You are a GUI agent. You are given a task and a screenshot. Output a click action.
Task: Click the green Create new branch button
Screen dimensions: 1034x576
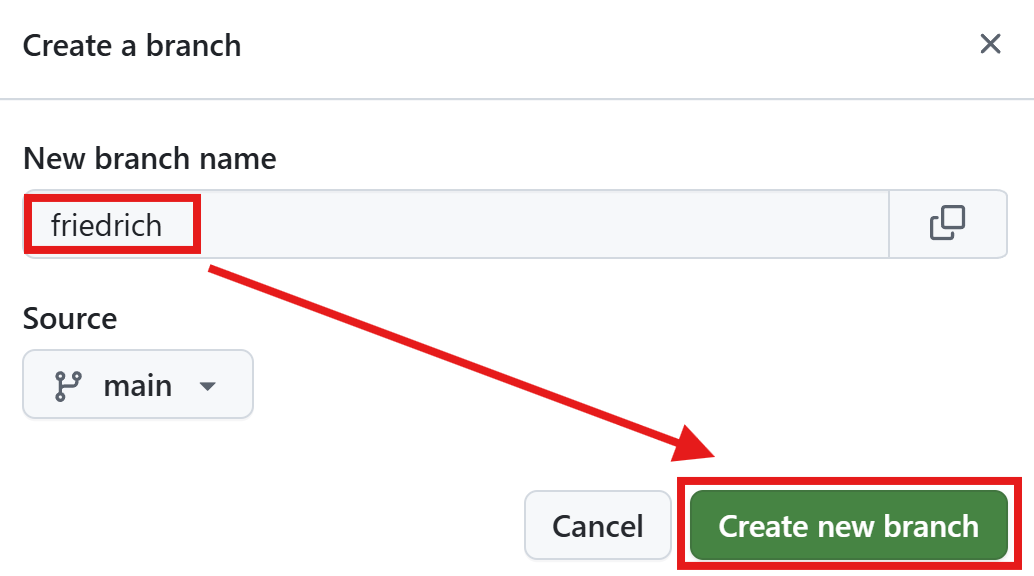pyautogui.click(x=848, y=526)
